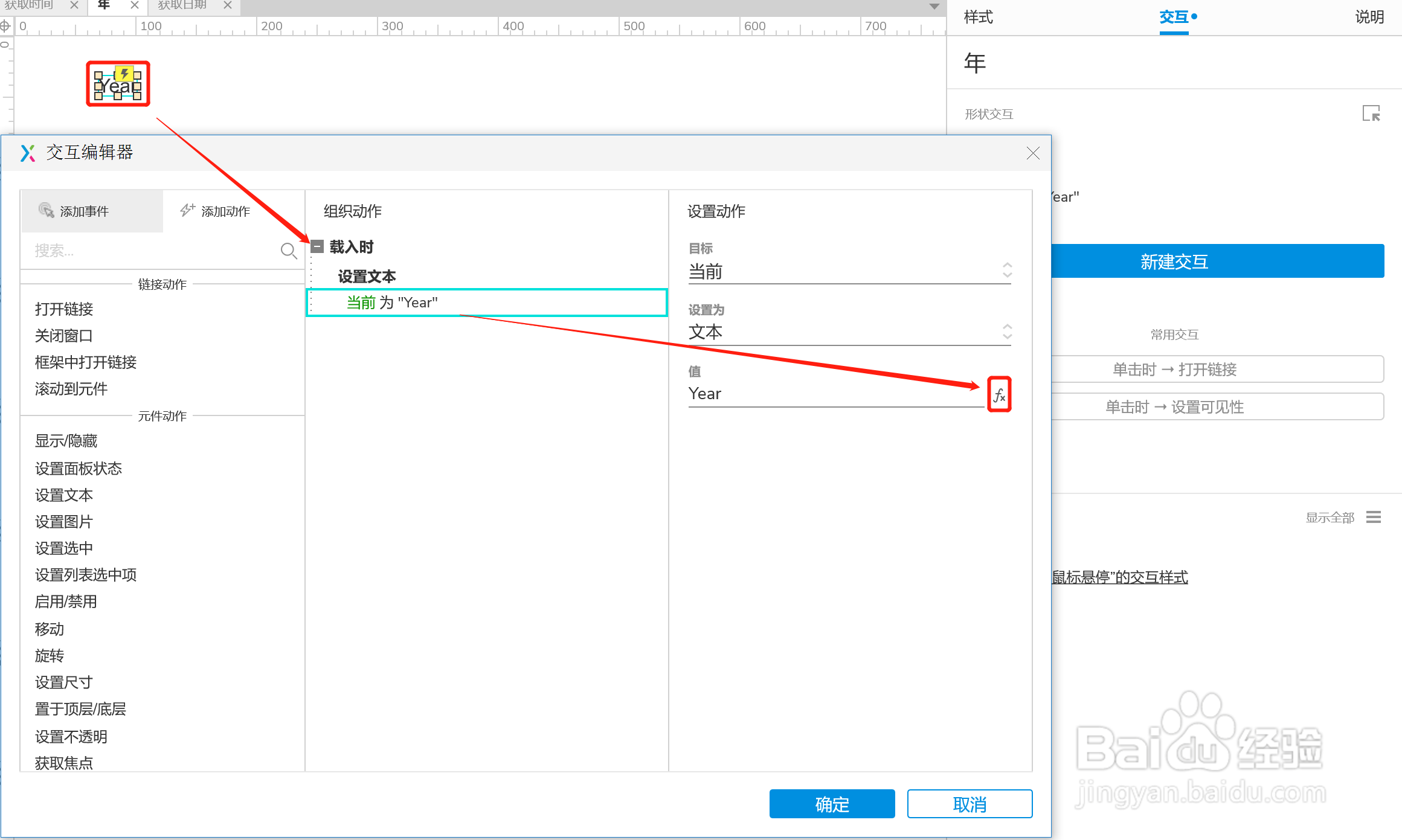Click the lightning bolt icon on the Year widget

click(124, 74)
